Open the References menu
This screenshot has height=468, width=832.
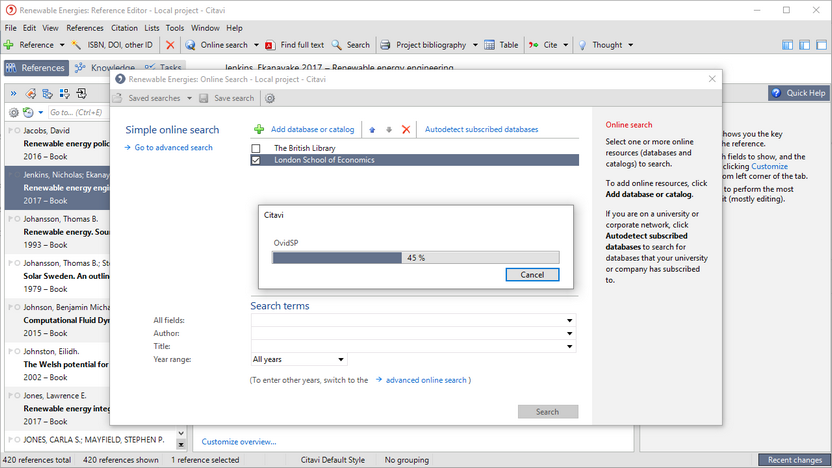tap(85, 28)
